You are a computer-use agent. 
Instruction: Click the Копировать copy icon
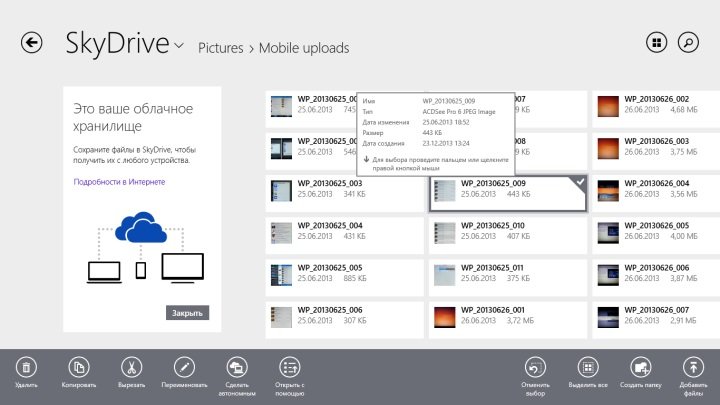79,367
